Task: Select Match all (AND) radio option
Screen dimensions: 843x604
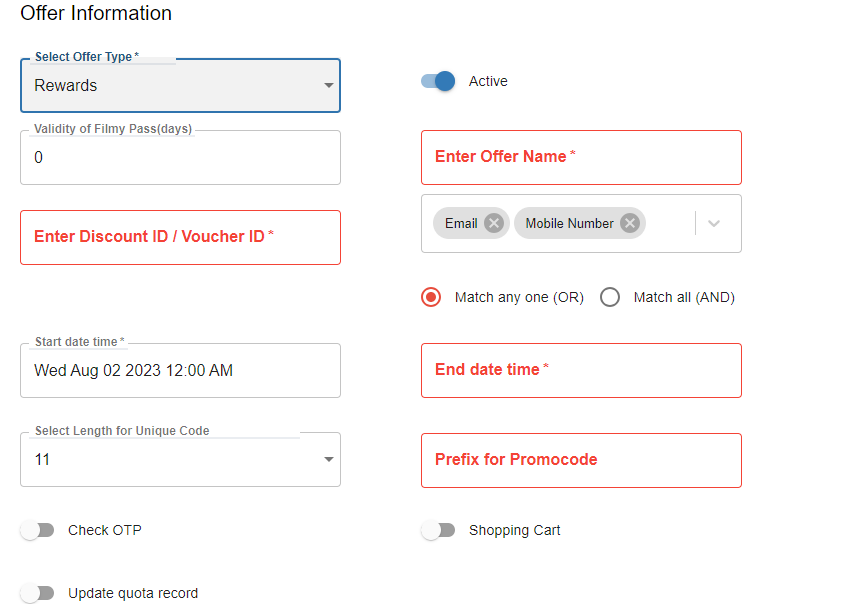Action: pyautogui.click(x=610, y=297)
